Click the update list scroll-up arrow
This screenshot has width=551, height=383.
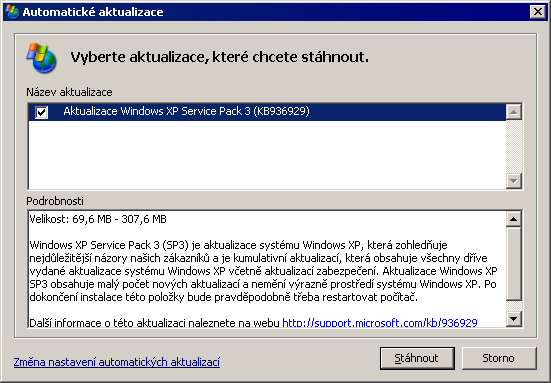(514, 112)
